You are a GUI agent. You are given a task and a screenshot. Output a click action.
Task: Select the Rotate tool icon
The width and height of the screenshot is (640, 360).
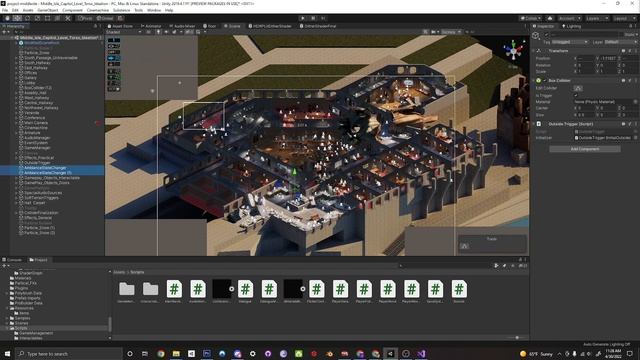tap(27, 18)
